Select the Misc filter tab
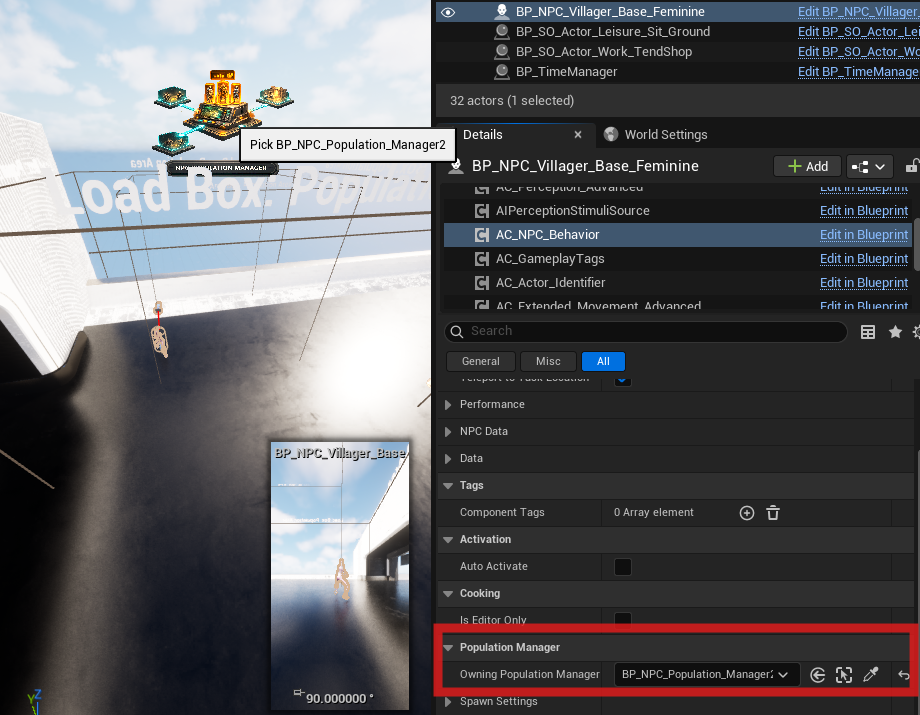 (548, 362)
